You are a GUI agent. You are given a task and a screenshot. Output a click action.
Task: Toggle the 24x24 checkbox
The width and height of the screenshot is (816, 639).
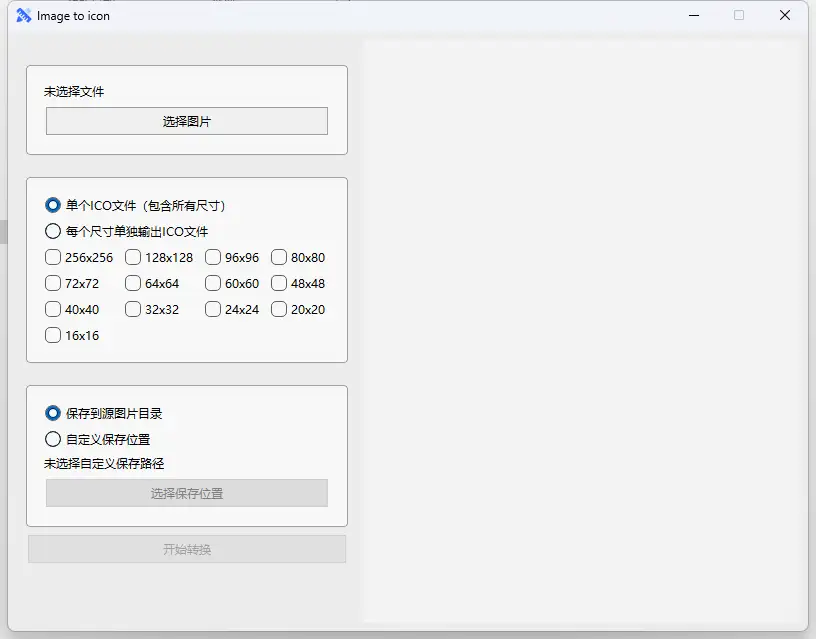tap(213, 309)
